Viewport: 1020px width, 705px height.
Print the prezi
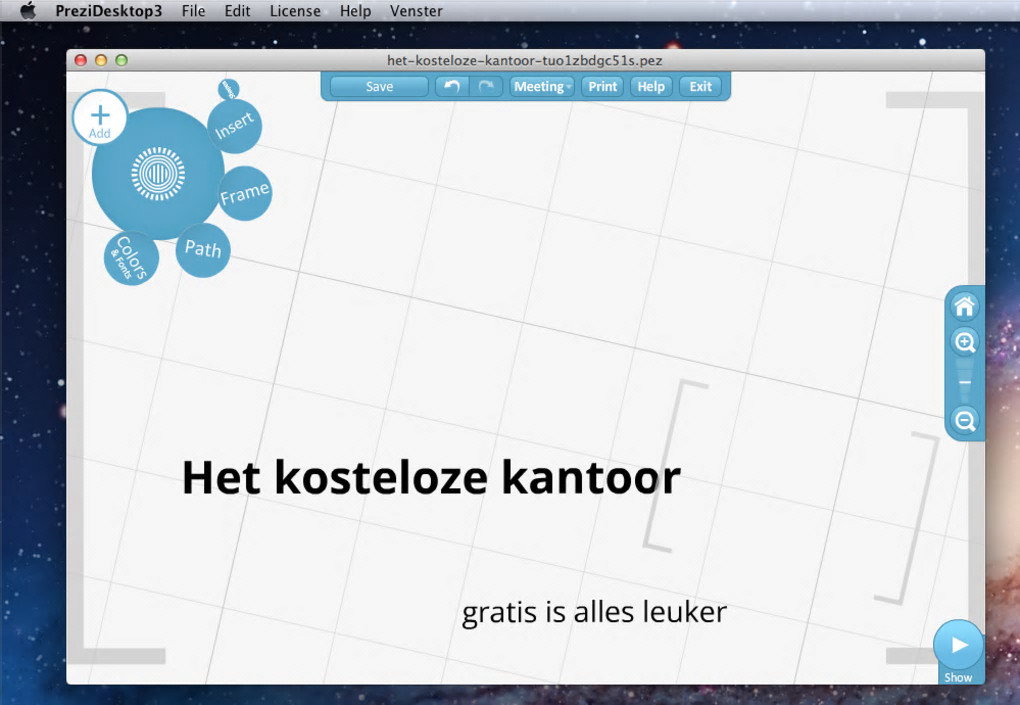[x=602, y=86]
